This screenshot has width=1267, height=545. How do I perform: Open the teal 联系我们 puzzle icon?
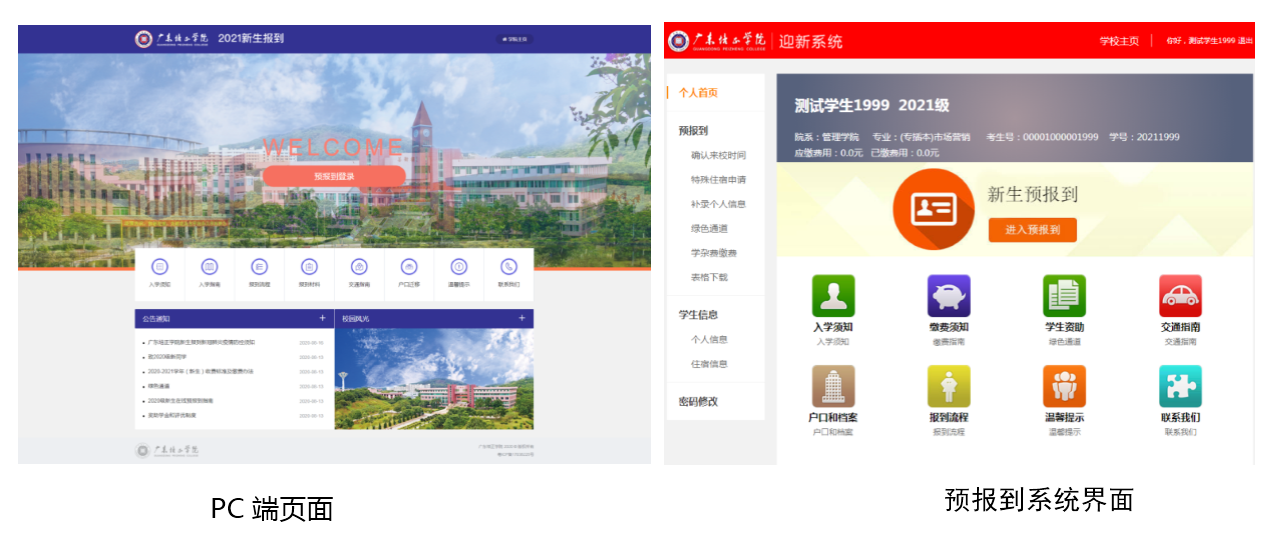(1180, 386)
